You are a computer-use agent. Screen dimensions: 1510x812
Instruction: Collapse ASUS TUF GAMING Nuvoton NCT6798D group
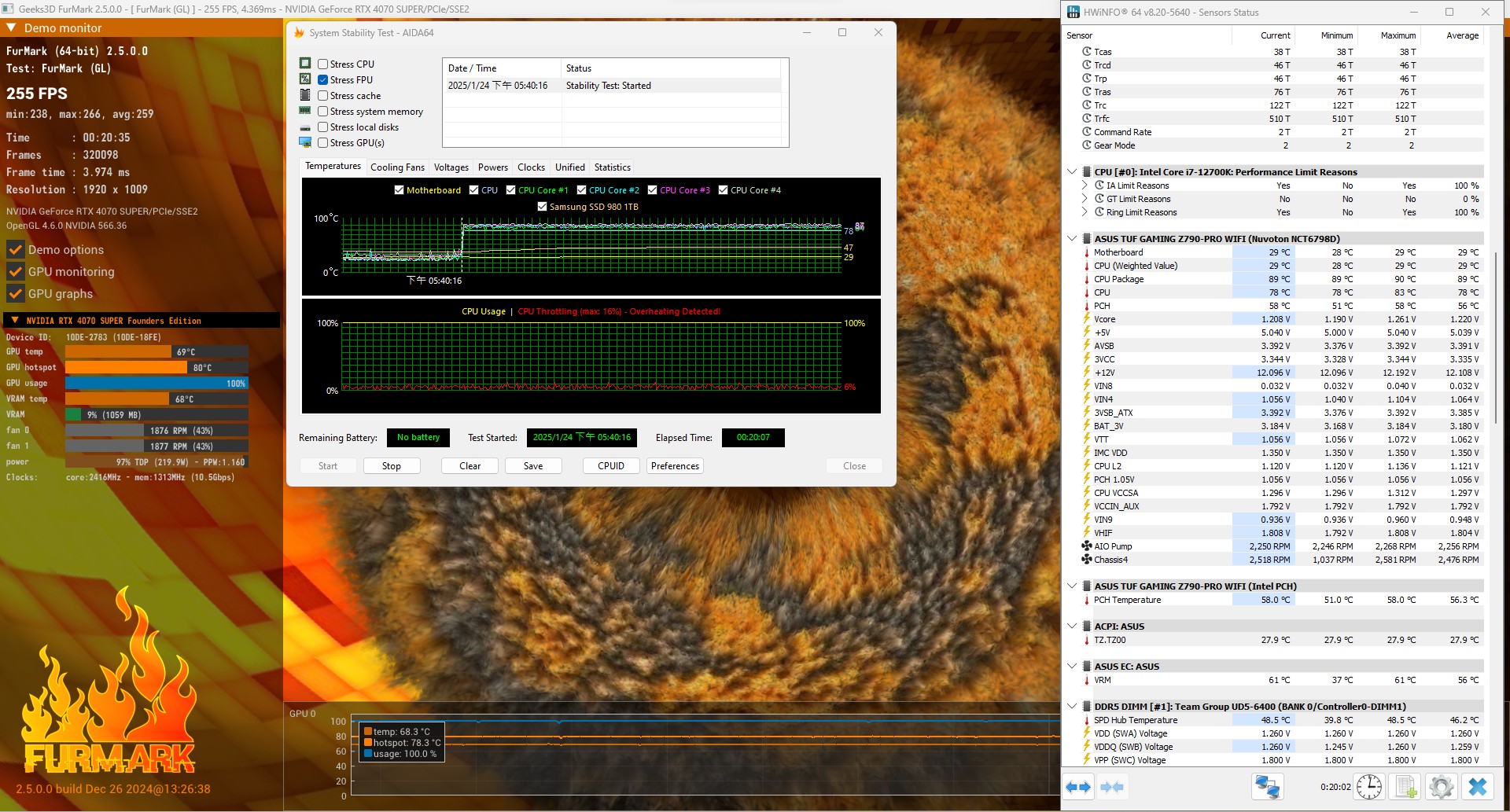[x=1072, y=238]
